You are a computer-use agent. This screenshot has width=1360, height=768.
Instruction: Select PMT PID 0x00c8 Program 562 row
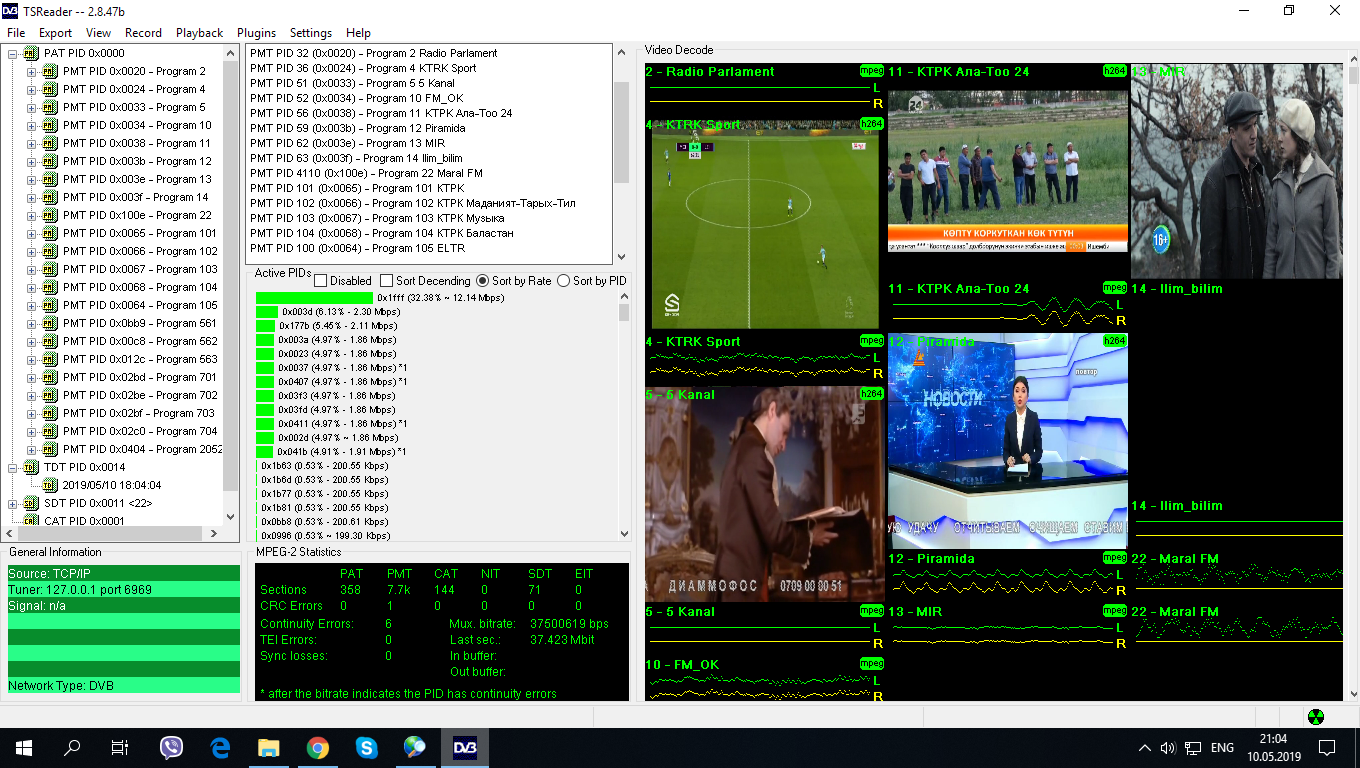pos(140,341)
